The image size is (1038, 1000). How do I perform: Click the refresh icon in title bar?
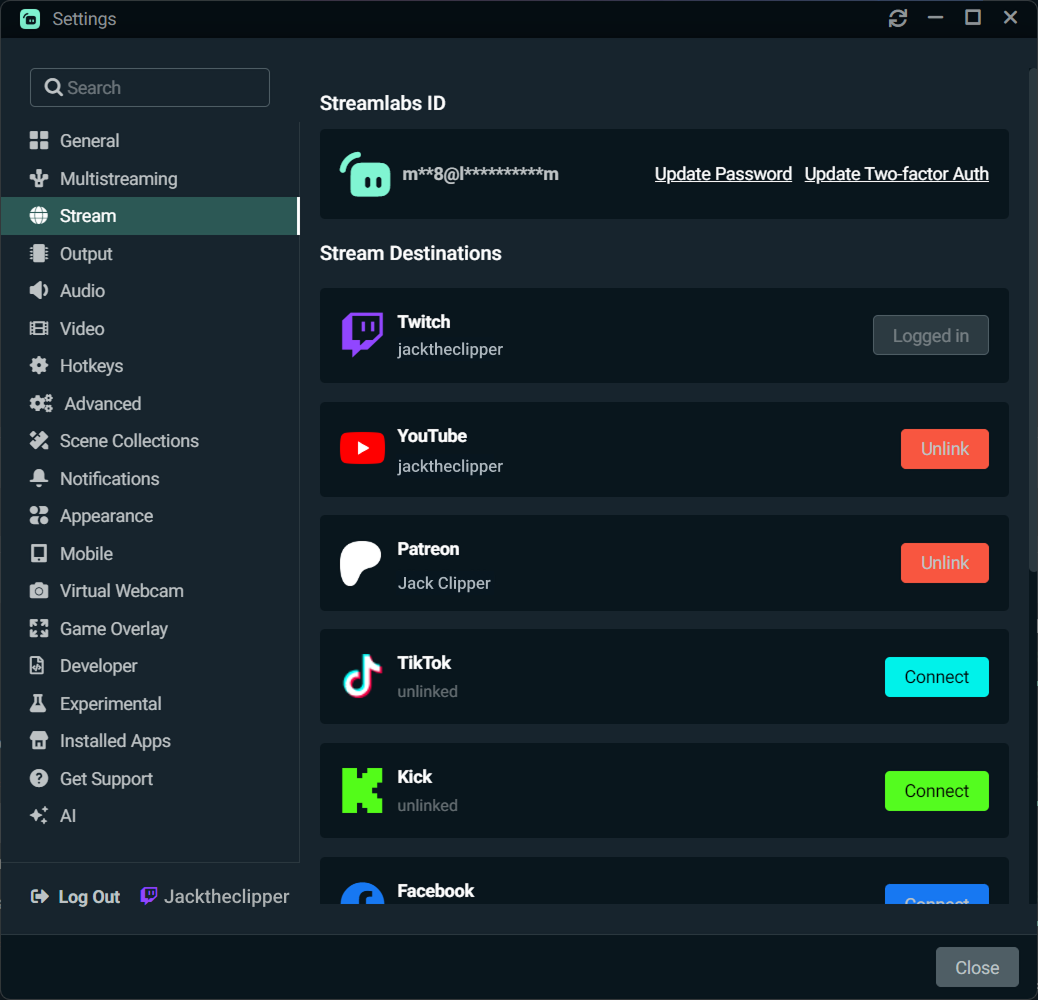tap(898, 18)
